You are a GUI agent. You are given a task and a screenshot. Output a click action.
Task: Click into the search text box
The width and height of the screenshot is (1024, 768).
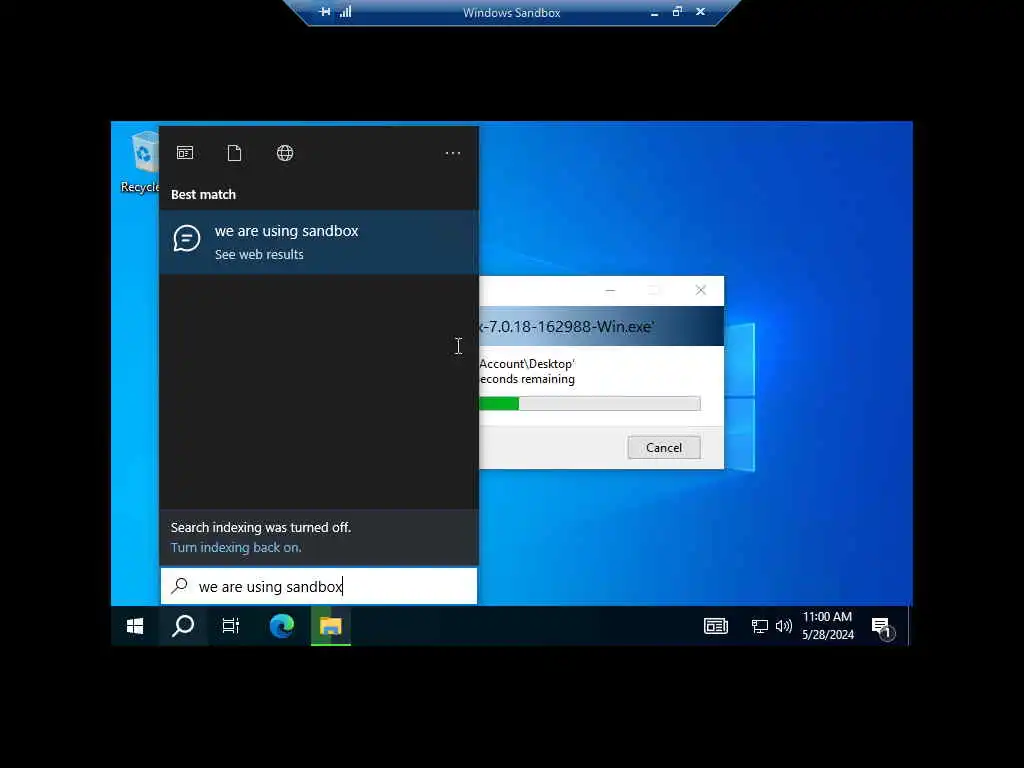tap(319, 586)
